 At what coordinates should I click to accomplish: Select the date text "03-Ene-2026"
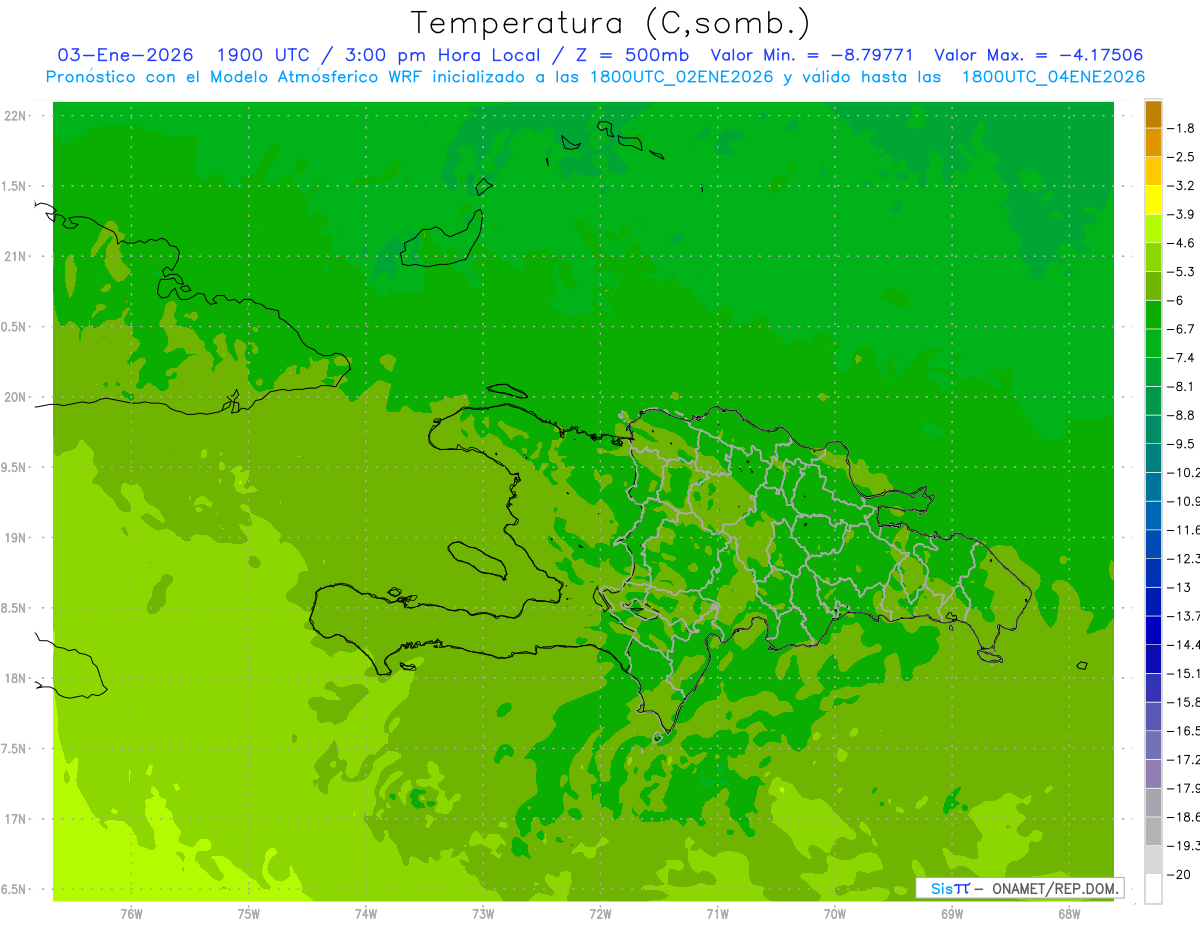(x=126, y=55)
